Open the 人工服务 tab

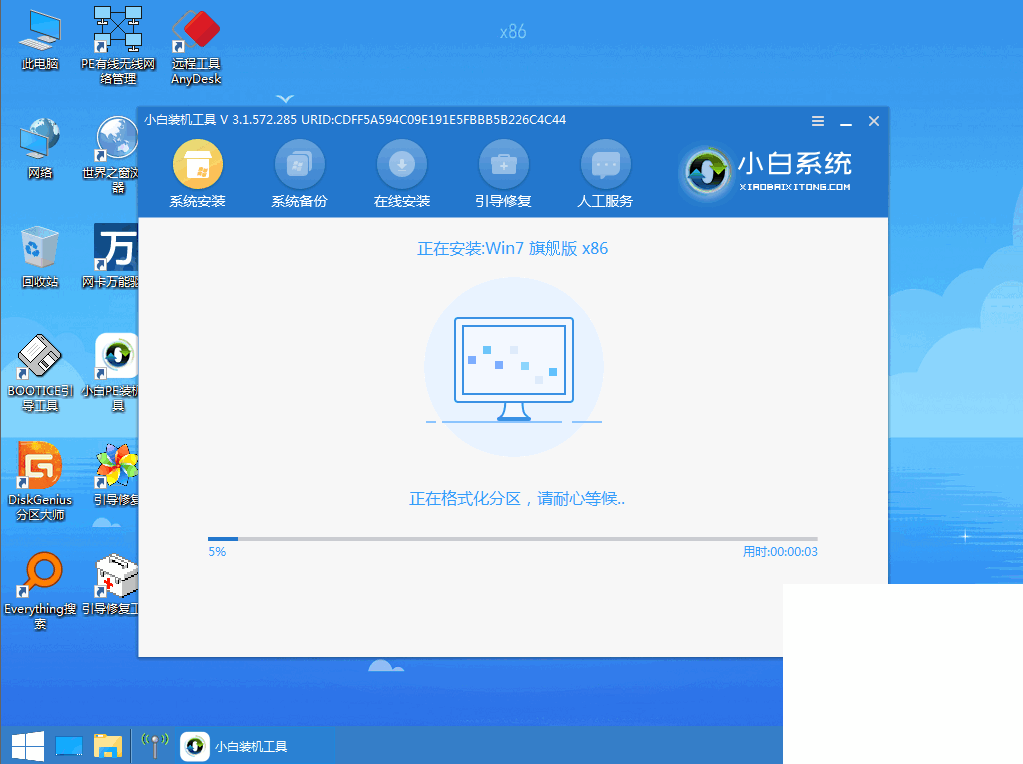click(605, 174)
